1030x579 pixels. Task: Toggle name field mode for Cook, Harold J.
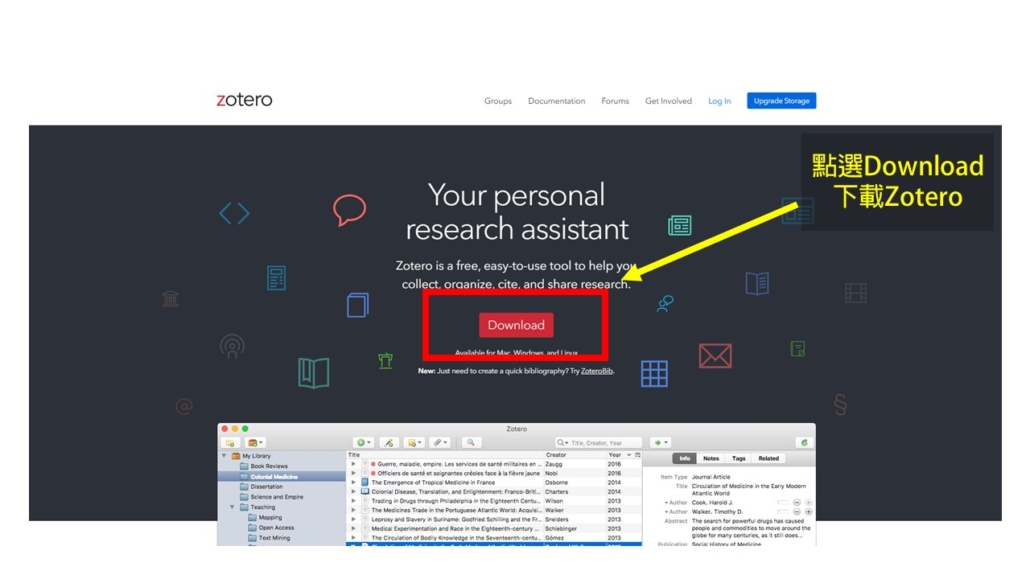[x=783, y=503]
